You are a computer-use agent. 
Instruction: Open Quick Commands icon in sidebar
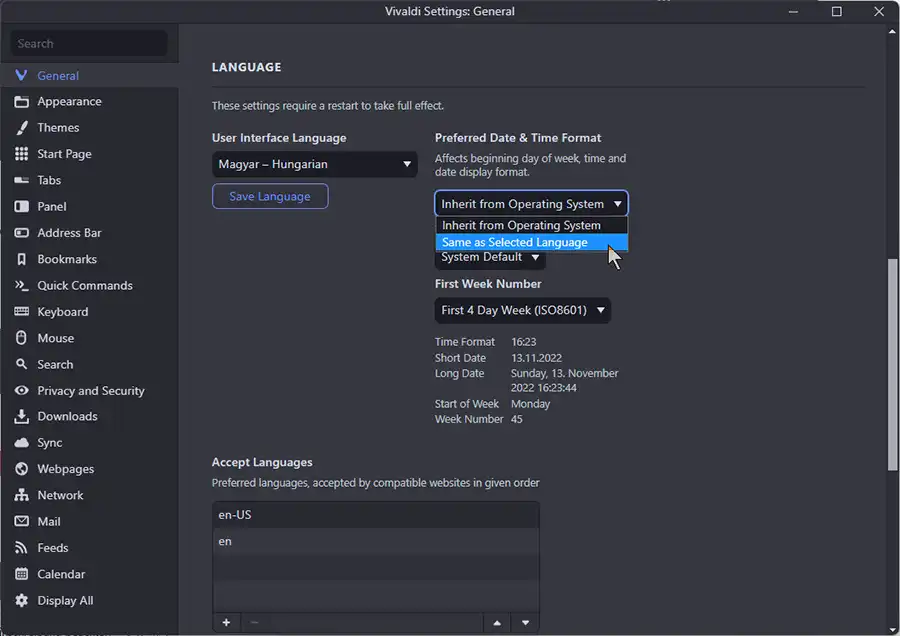click(21, 285)
